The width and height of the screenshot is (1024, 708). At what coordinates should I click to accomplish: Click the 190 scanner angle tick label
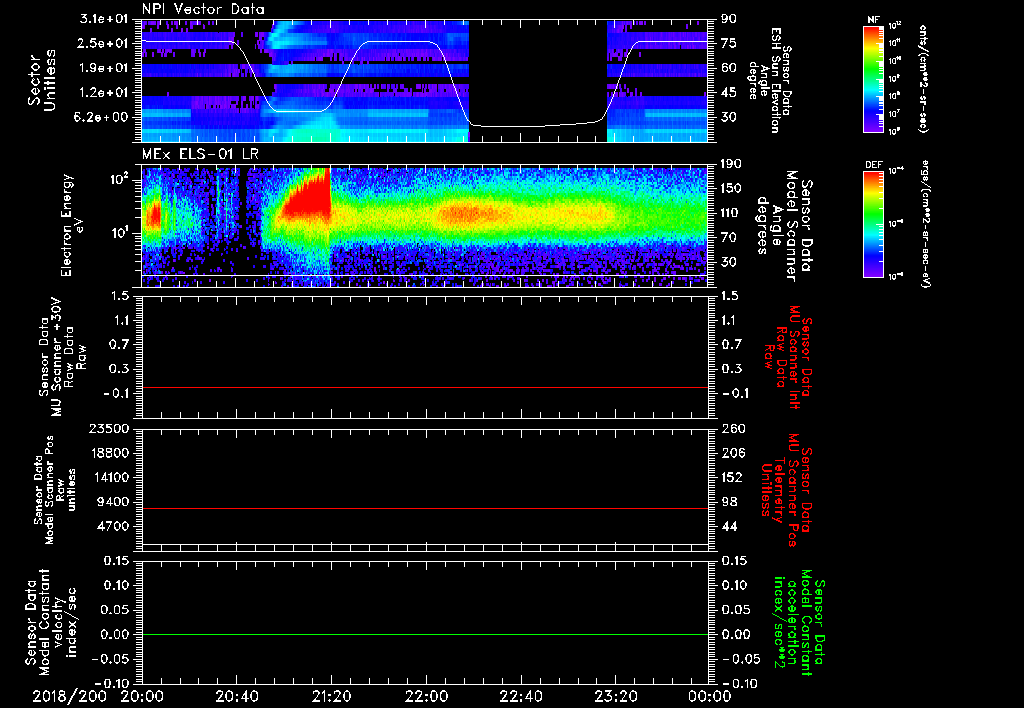tap(731, 163)
